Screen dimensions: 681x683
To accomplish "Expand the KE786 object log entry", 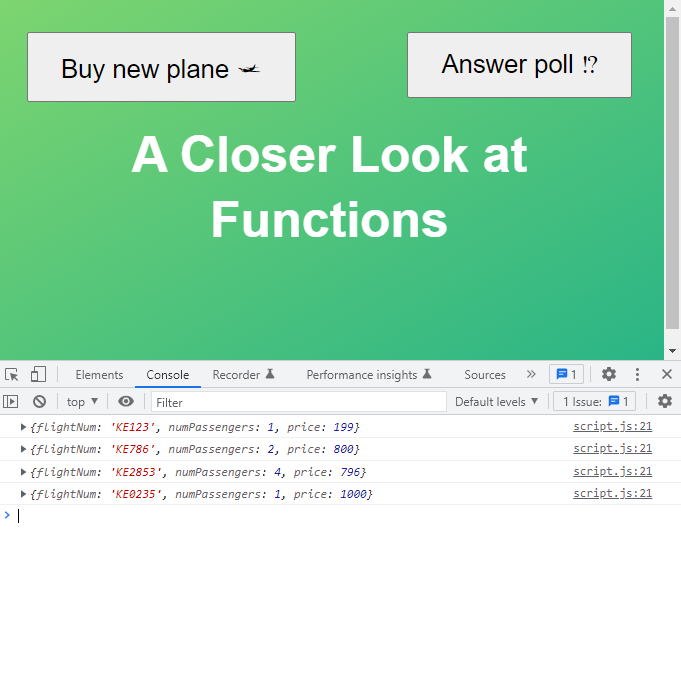I will (x=23, y=449).
